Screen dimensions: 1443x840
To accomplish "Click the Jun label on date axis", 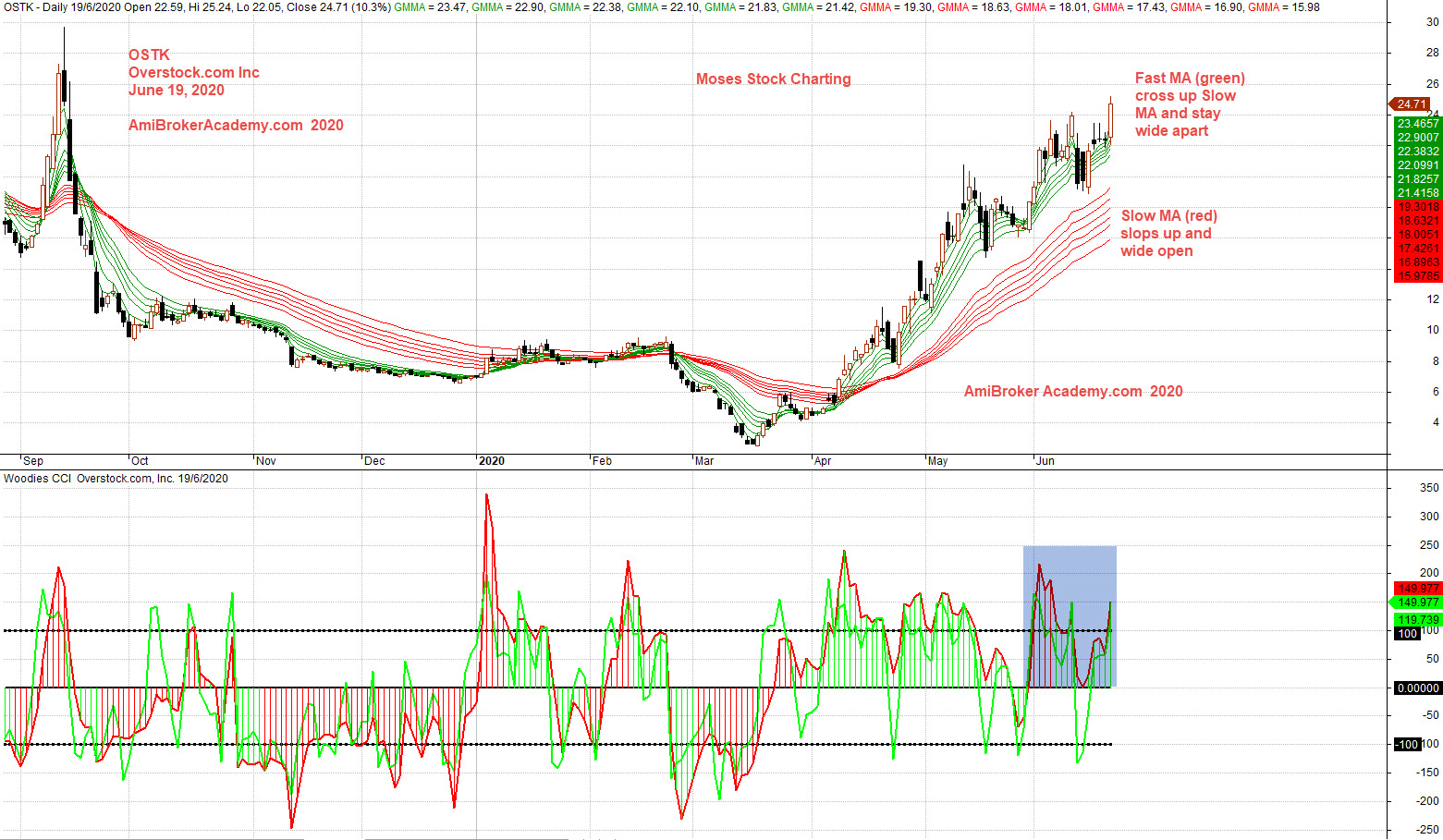I will click(1046, 461).
